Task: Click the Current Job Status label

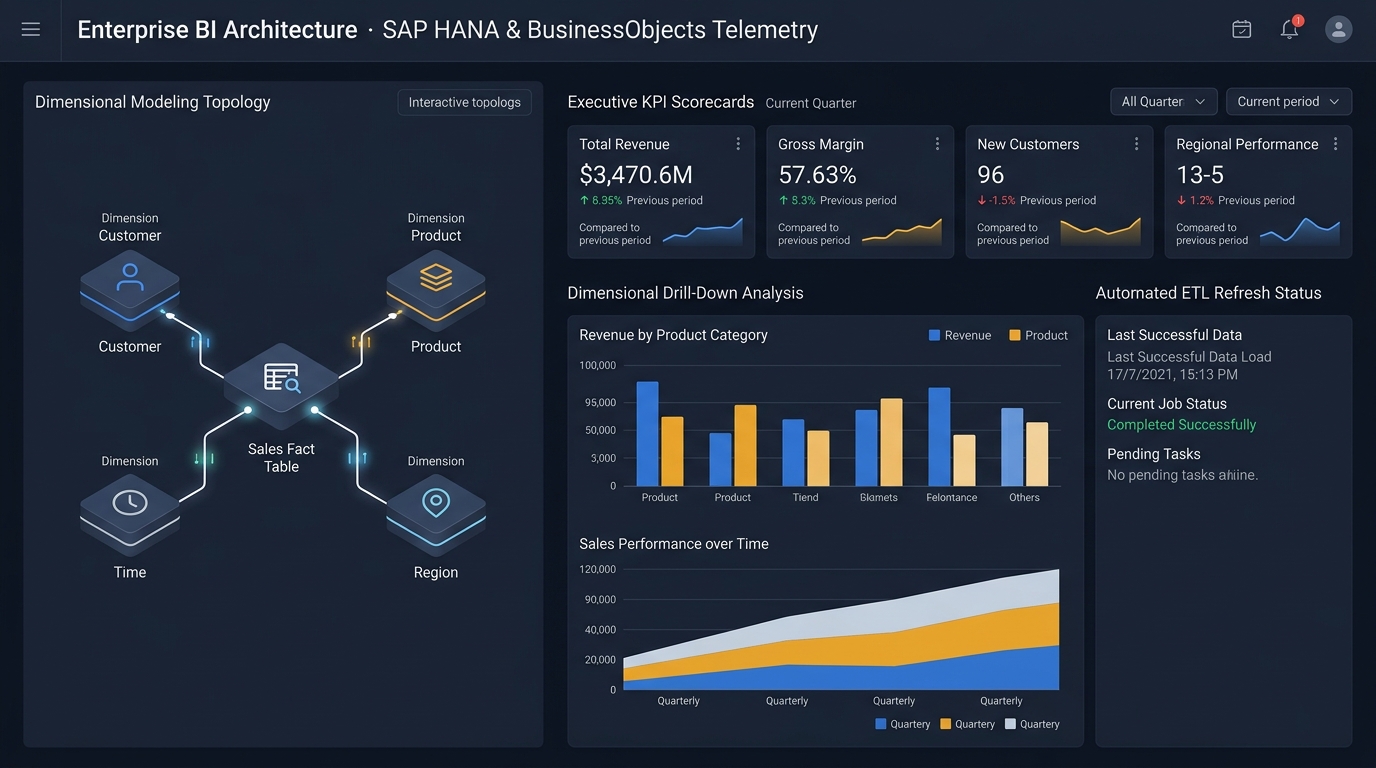Action: click(x=1167, y=404)
